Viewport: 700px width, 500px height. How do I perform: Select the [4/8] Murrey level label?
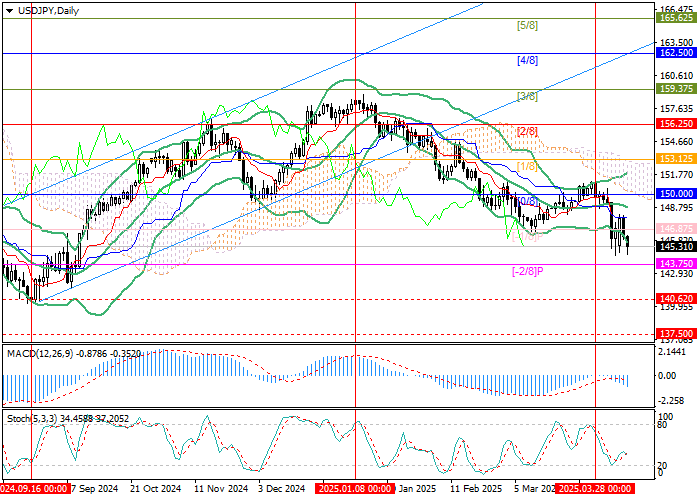coord(527,61)
